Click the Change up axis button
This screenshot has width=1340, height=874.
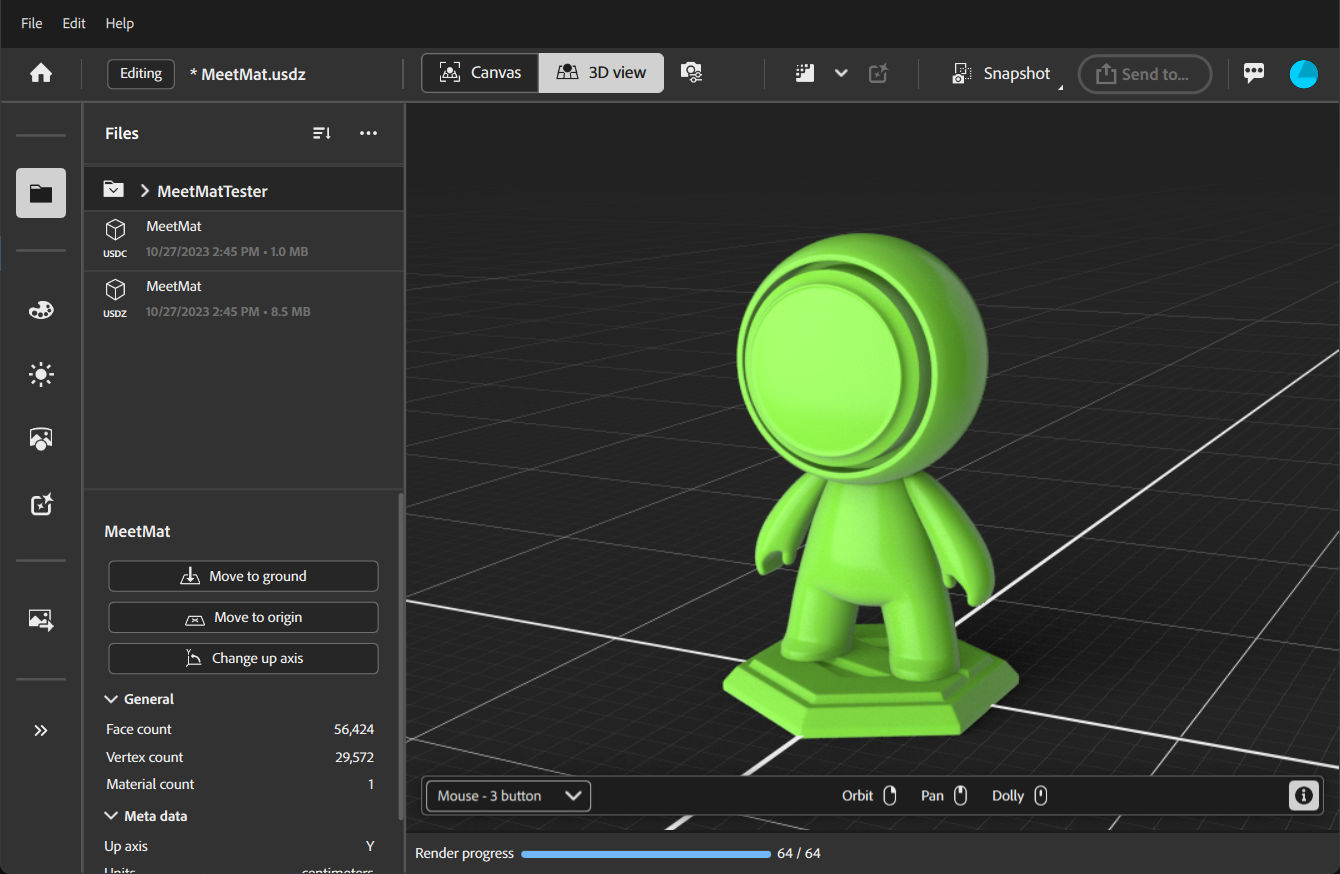pos(243,658)
